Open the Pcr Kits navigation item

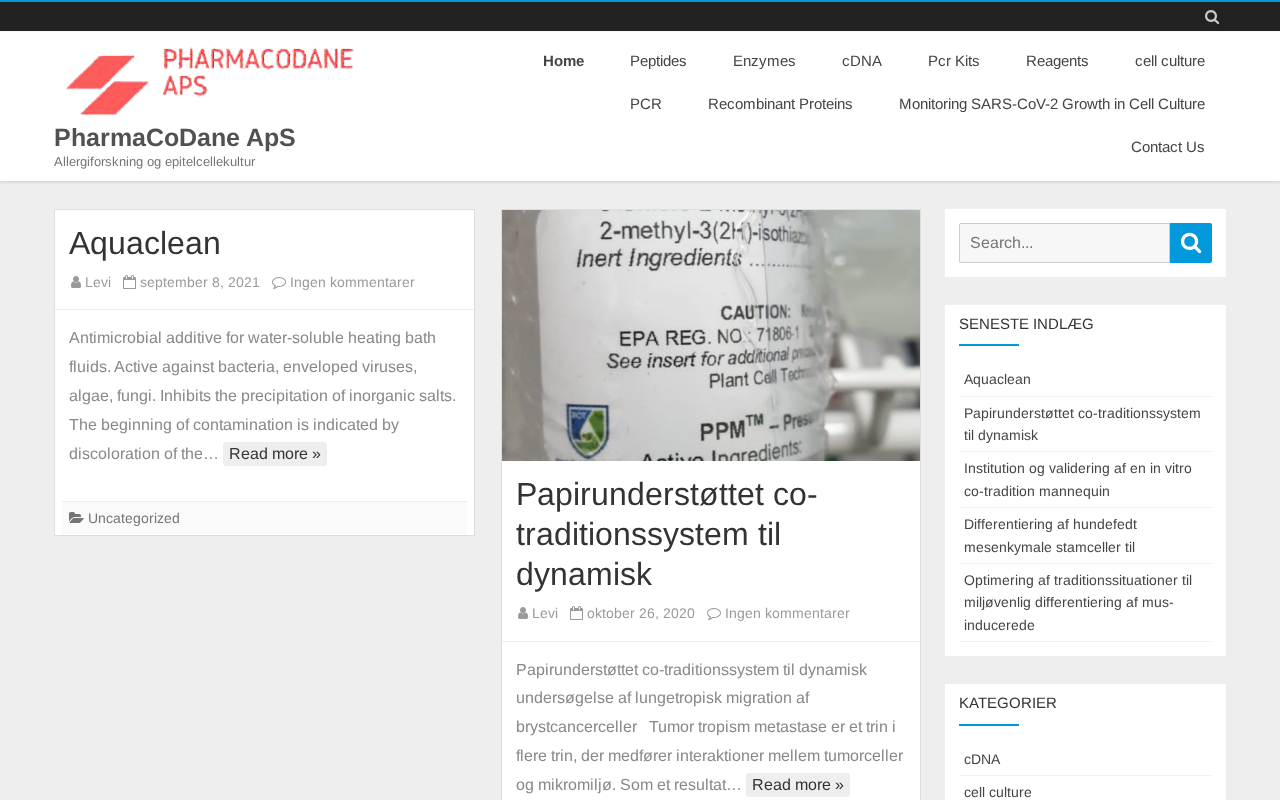pos(953,61)
